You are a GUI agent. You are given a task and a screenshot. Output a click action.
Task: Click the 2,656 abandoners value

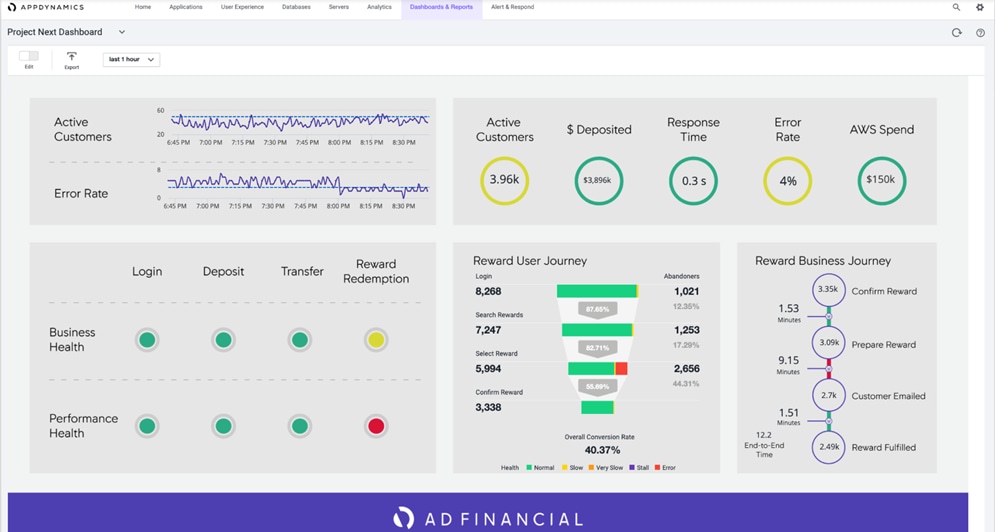tap(687, 369)
